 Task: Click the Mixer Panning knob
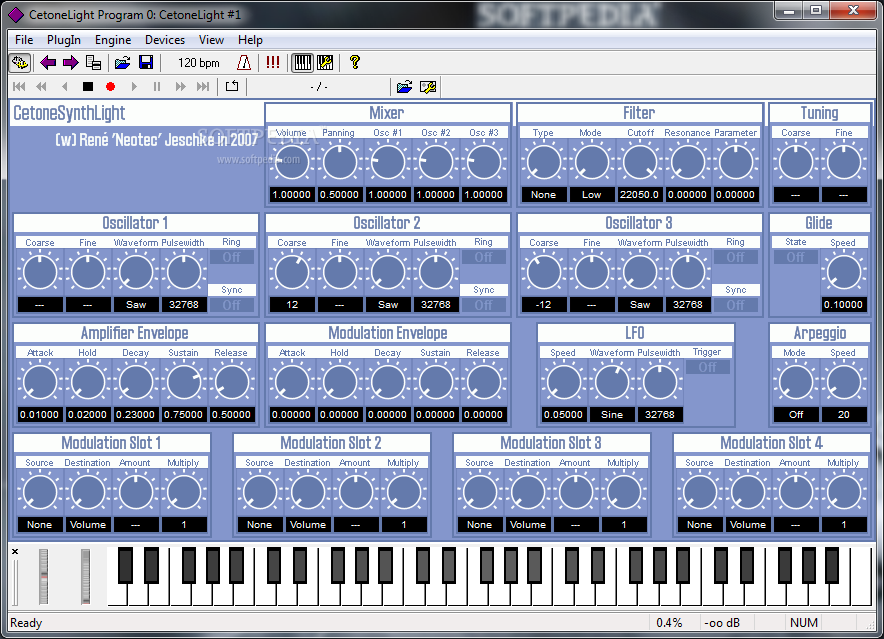point(340,162)
